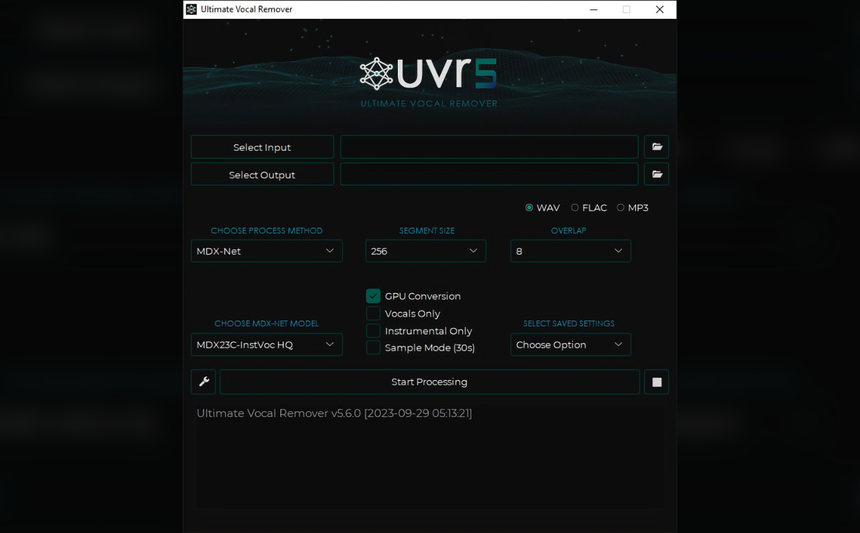Open output folder browse icon
The image size is (860, 533).
coord(657,174)
